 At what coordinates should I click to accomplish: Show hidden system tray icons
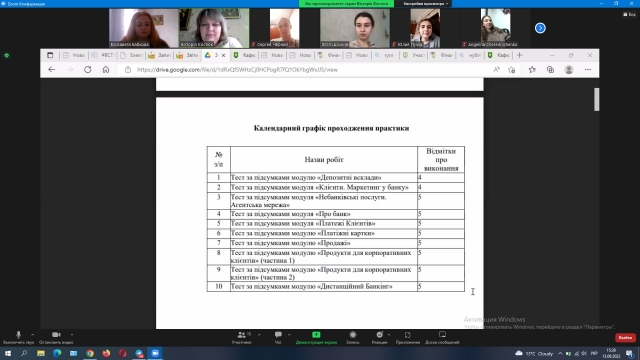click(x=560, y=353)
